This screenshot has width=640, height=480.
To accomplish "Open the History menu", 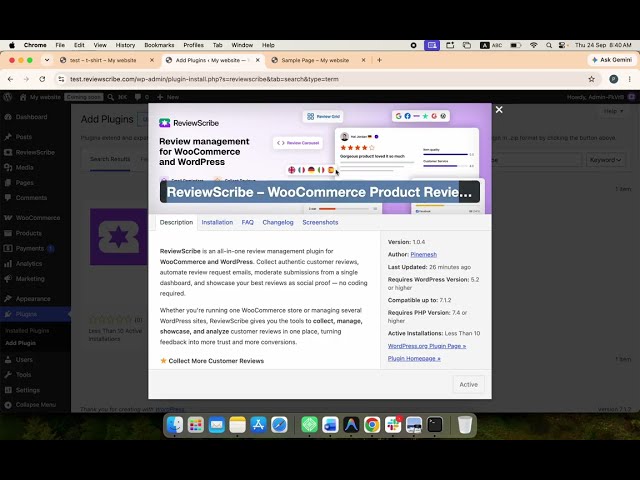I will coord(125,45).
